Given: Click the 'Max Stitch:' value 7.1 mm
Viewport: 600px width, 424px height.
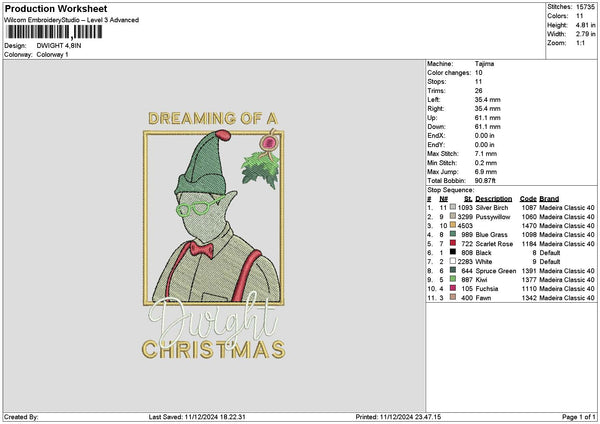Looking at the screenshot, I should coord(486,154).
